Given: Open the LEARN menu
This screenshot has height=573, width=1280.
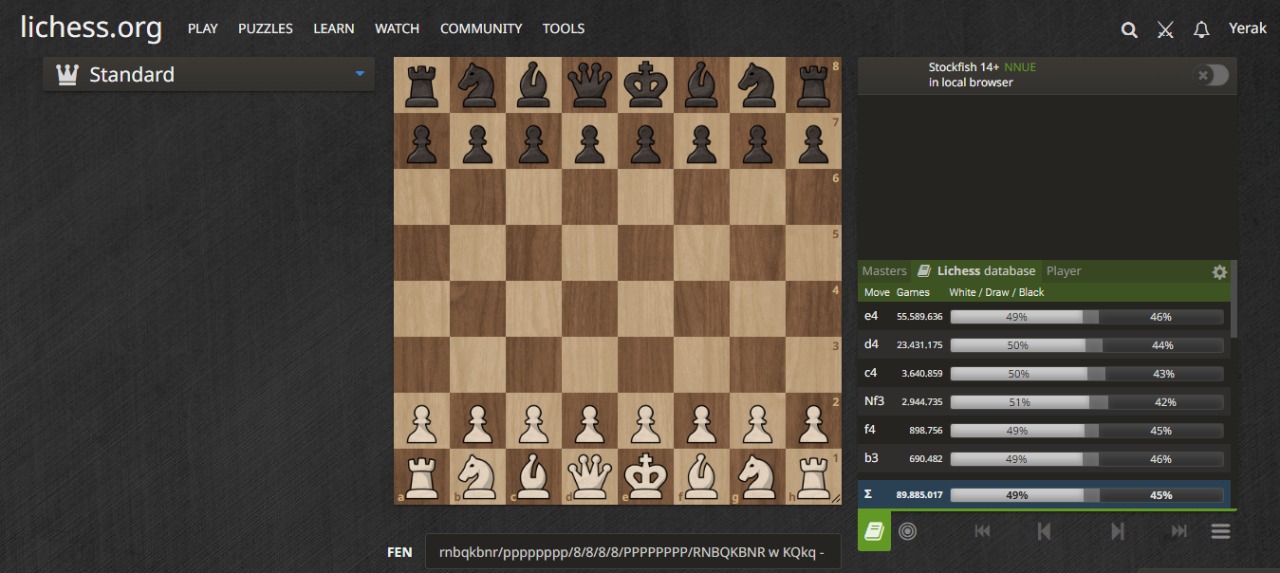Looking at the screenshot, I should coord(333,28).
